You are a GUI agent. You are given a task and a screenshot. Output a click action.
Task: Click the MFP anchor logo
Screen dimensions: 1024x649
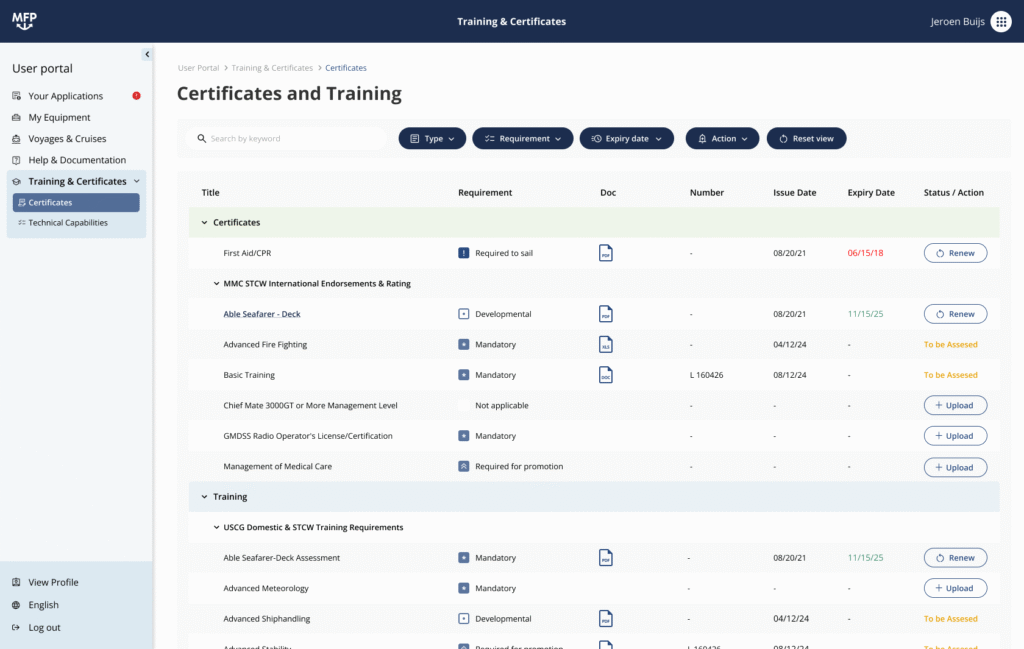24,20
